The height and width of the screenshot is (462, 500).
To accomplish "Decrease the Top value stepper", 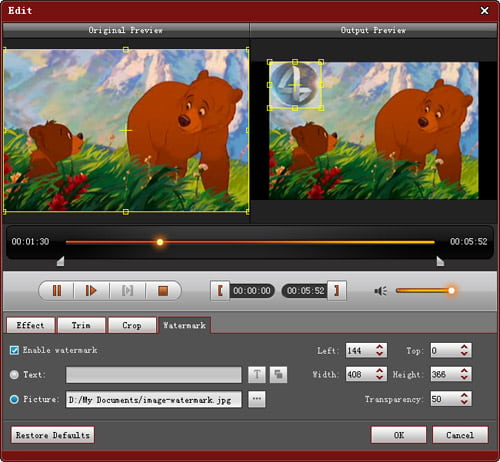I will point(464,353).
